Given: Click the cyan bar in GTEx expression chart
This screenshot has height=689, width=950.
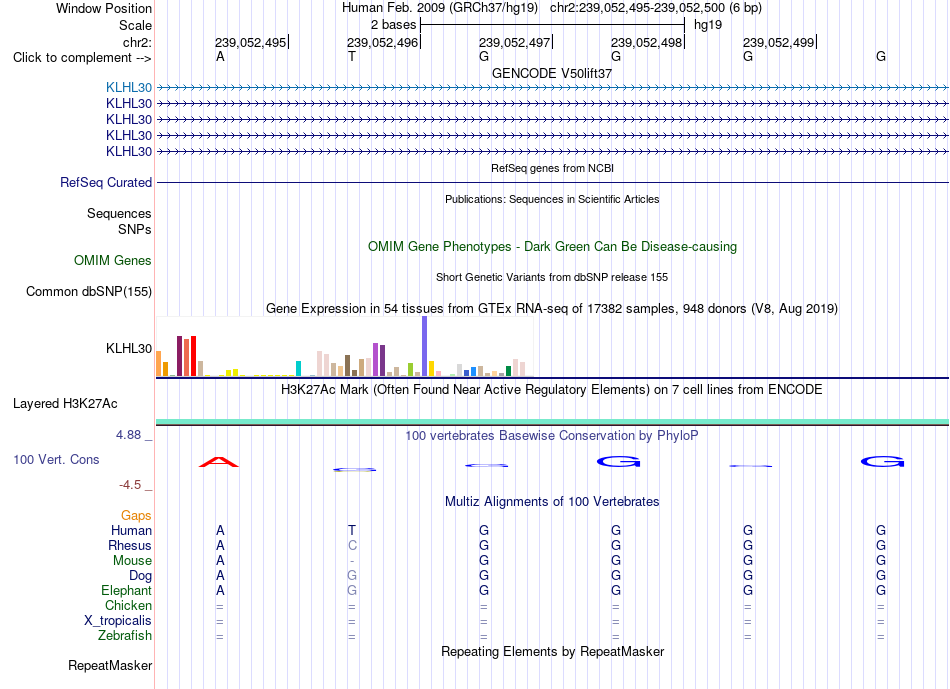Looking at the screenshot, I should tap(298, 368).
